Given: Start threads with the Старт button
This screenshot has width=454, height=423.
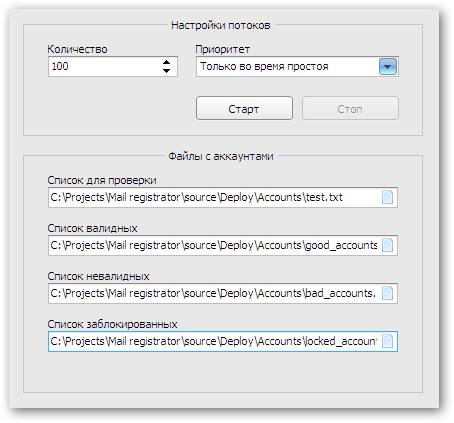Looking at the screenshot, I should coord(244,108).
